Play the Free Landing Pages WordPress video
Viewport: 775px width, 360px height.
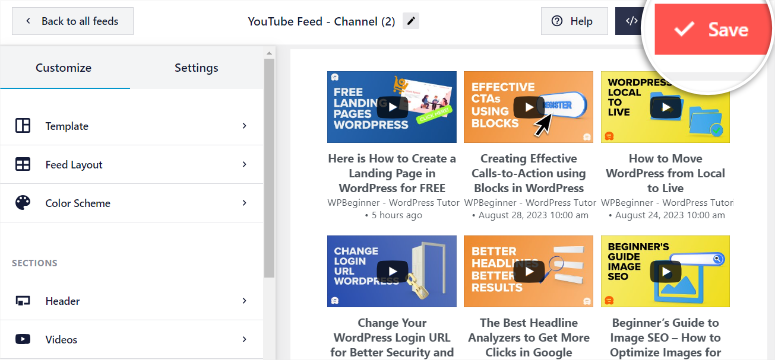[x=392, y=107]
